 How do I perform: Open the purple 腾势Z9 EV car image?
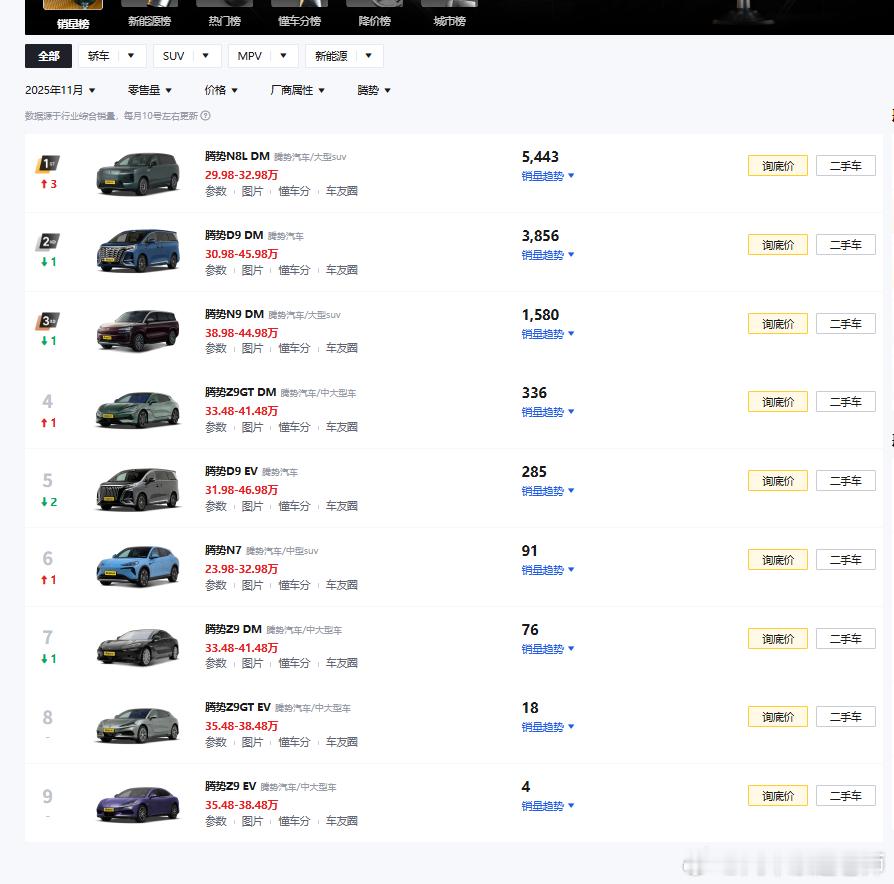click(x=138, y=803)
